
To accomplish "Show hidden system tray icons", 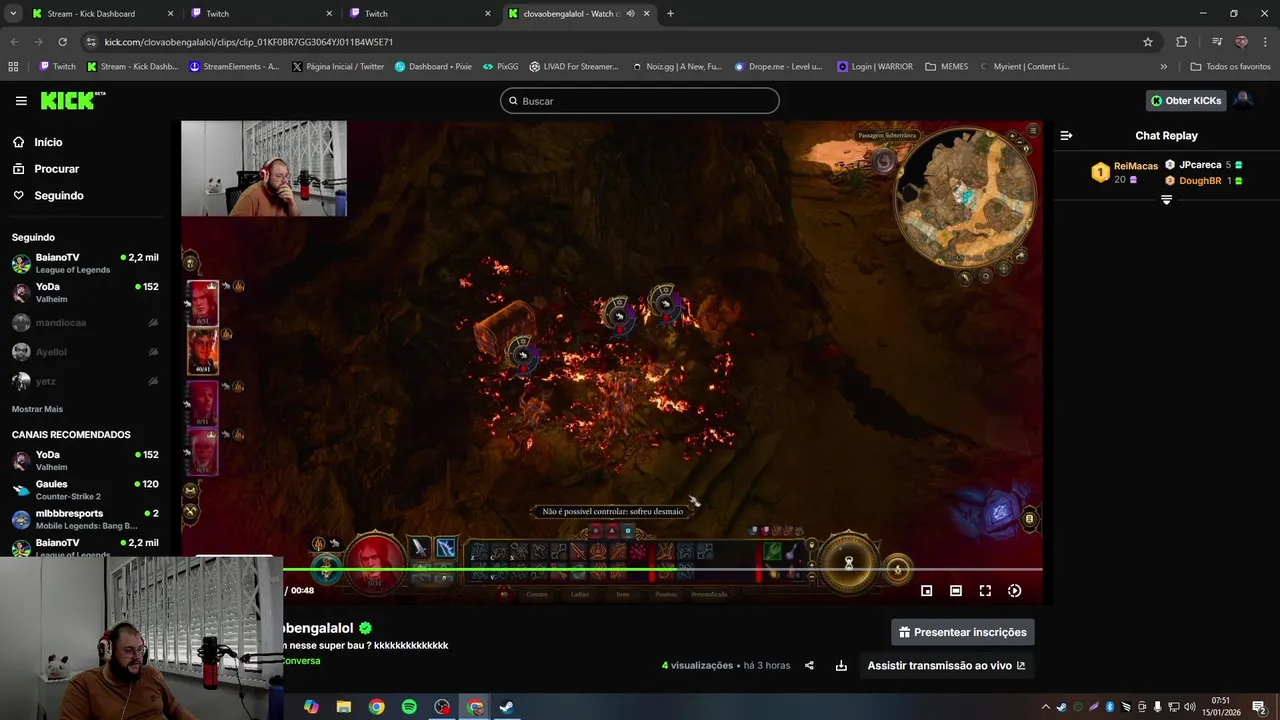I will (x=1046, y=707).
